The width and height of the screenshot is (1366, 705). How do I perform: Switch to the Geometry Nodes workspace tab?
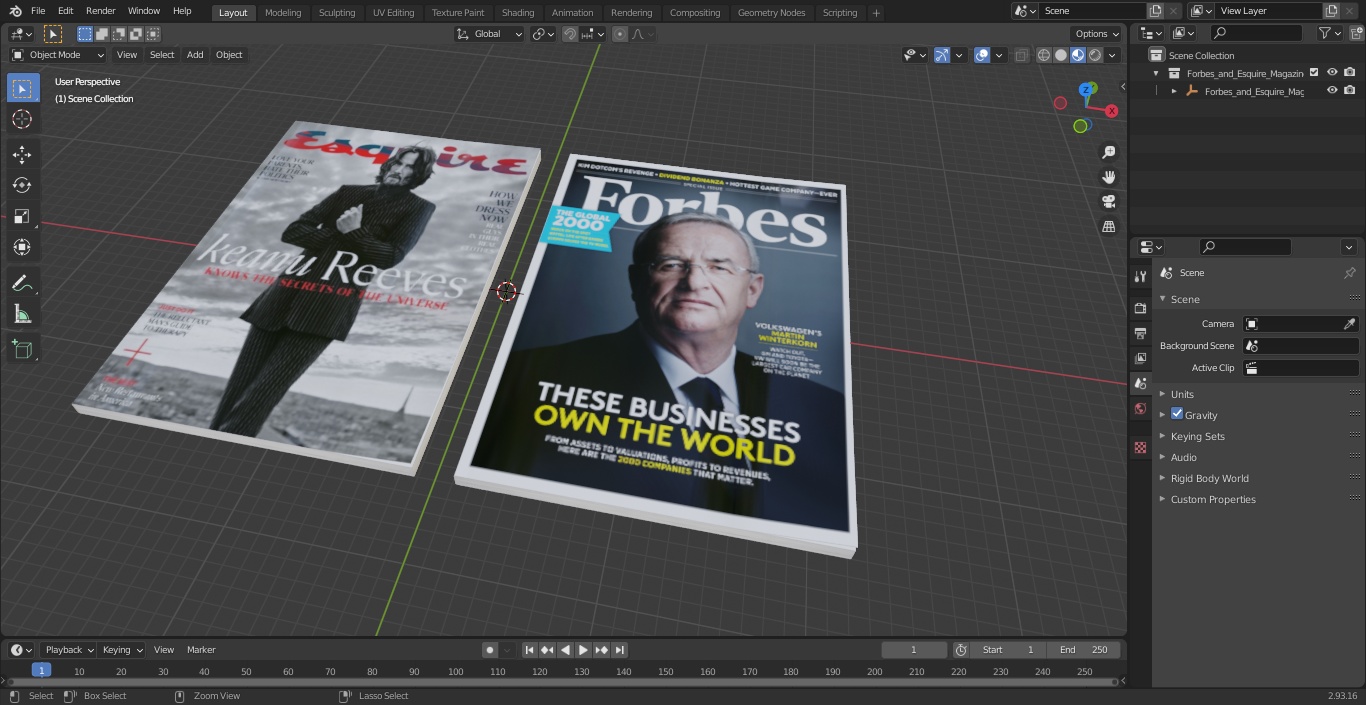pos(771,13)
